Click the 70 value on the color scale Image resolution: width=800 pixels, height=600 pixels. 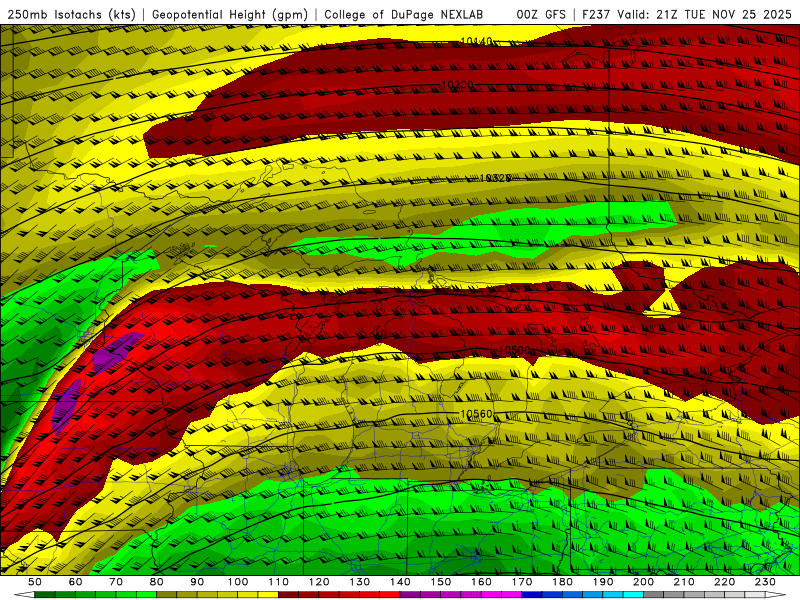click(116, 582)
